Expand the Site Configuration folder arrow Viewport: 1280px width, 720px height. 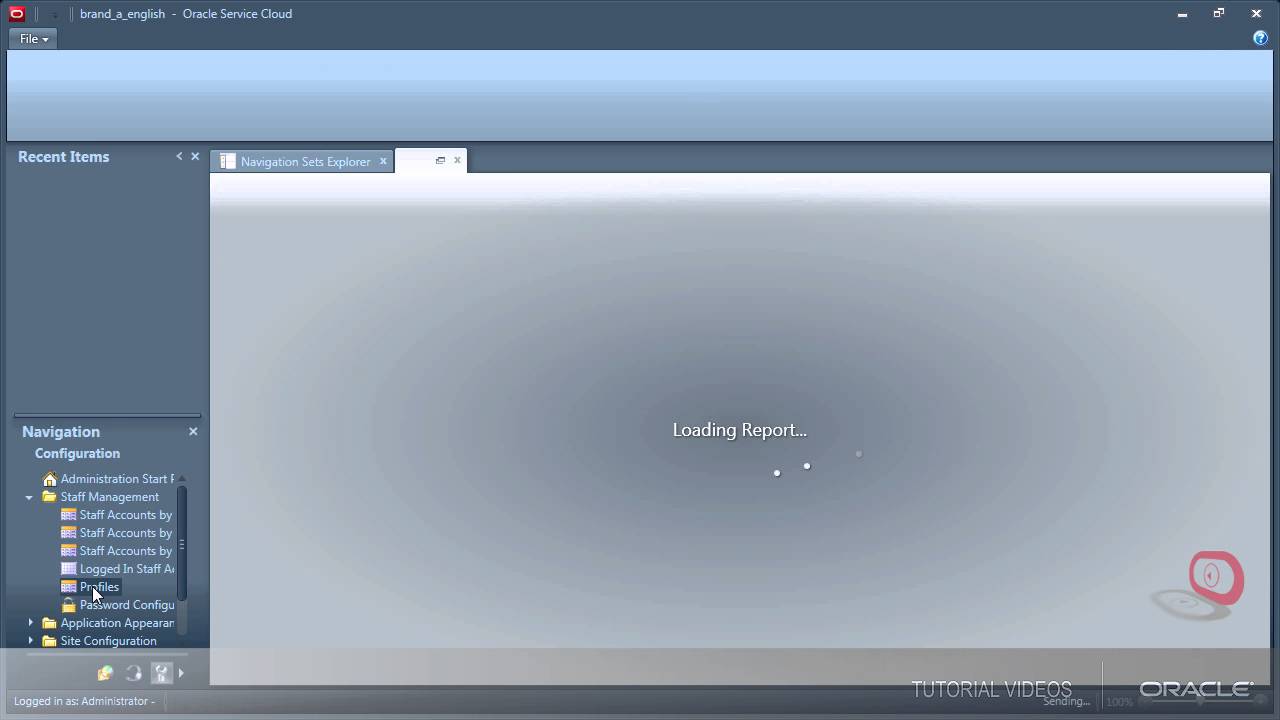coord(30,641)
